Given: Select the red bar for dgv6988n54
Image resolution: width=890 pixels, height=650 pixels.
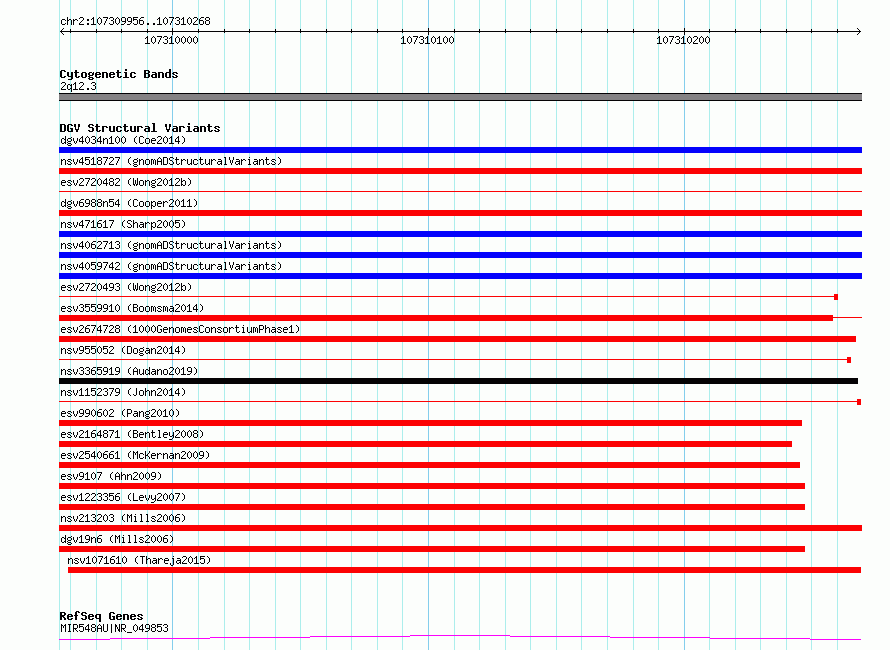Looking at the screenshot, I should (460, 213).
